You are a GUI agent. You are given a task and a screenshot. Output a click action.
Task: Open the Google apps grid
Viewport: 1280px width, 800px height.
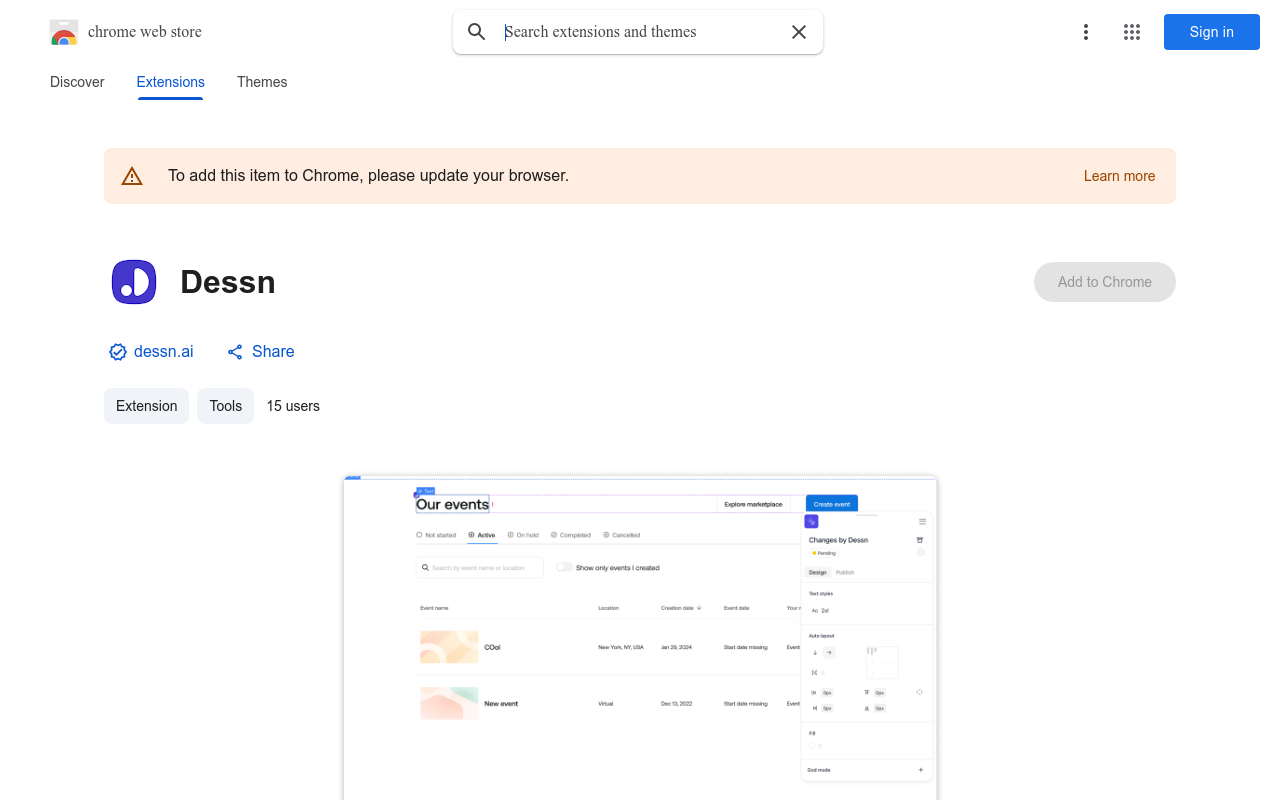coord(1132,32)
